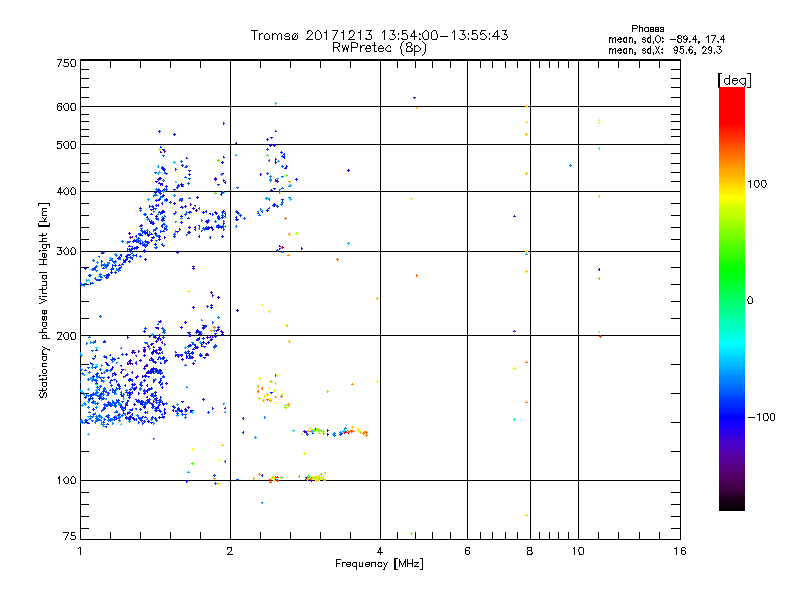The width and height of the screenshot is (800, 600).
Task: Click the x-axis label '10'
Action: pyautogui.click(x=578, y=551)
